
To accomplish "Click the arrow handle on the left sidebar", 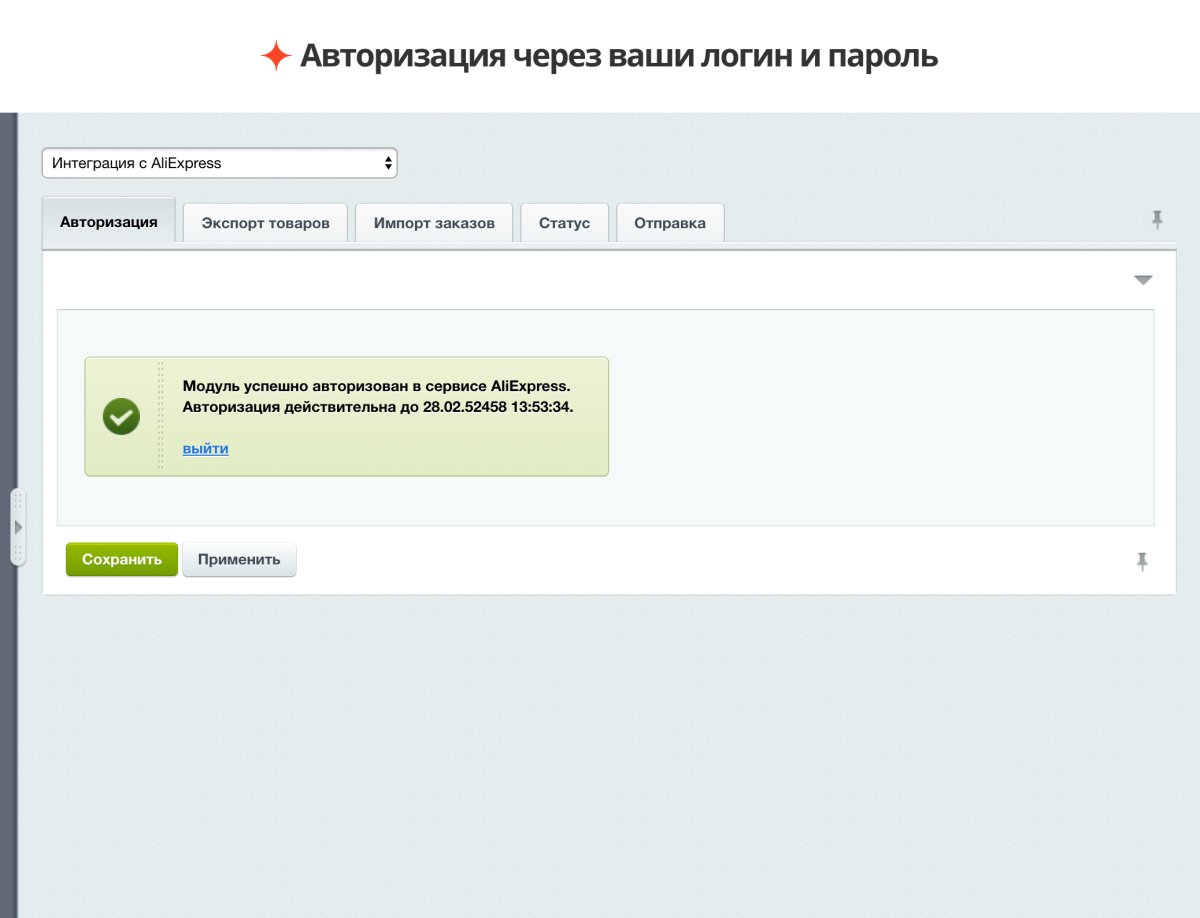I will coord(18,525).
